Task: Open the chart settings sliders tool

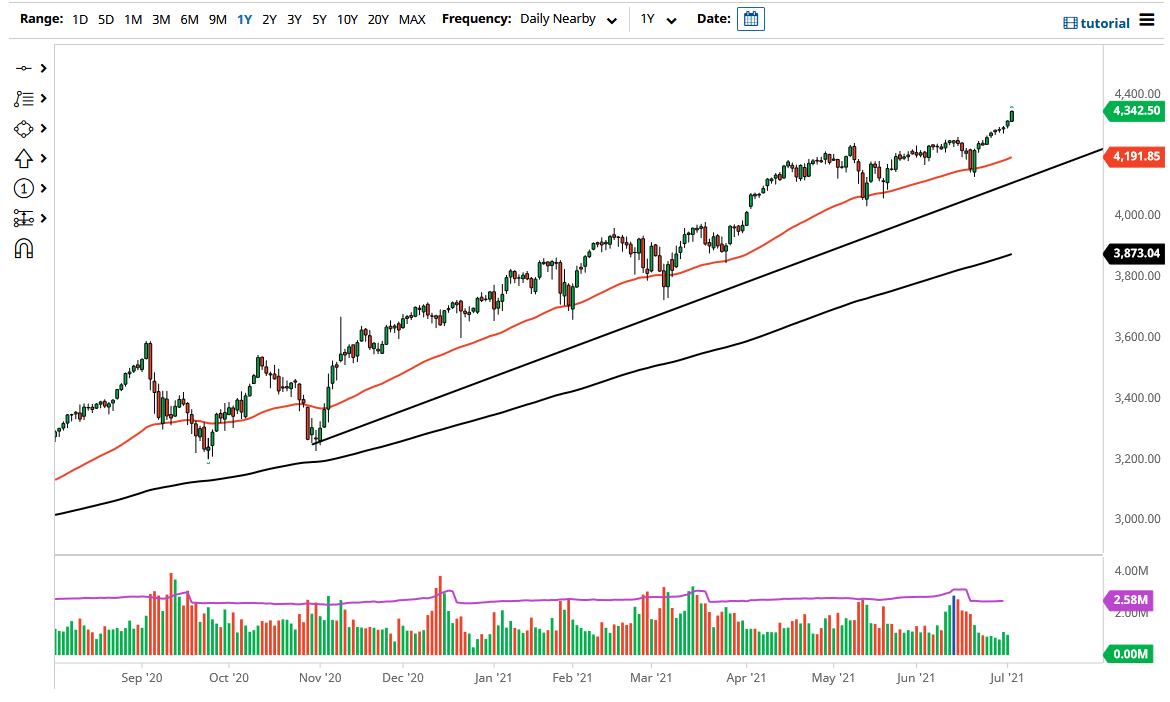Action: (x=25, y=218)
